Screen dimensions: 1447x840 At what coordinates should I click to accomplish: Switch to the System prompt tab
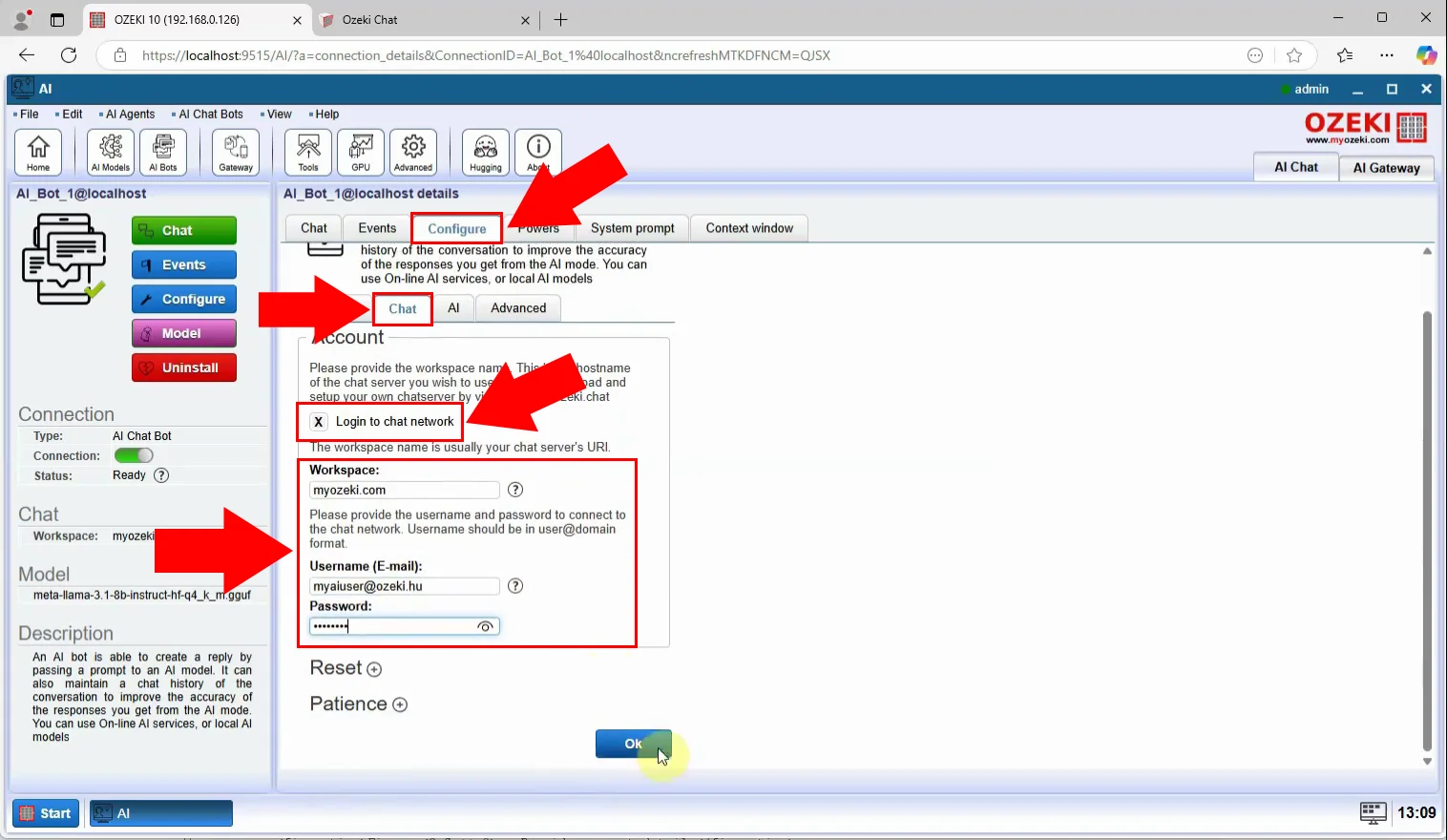633,228
